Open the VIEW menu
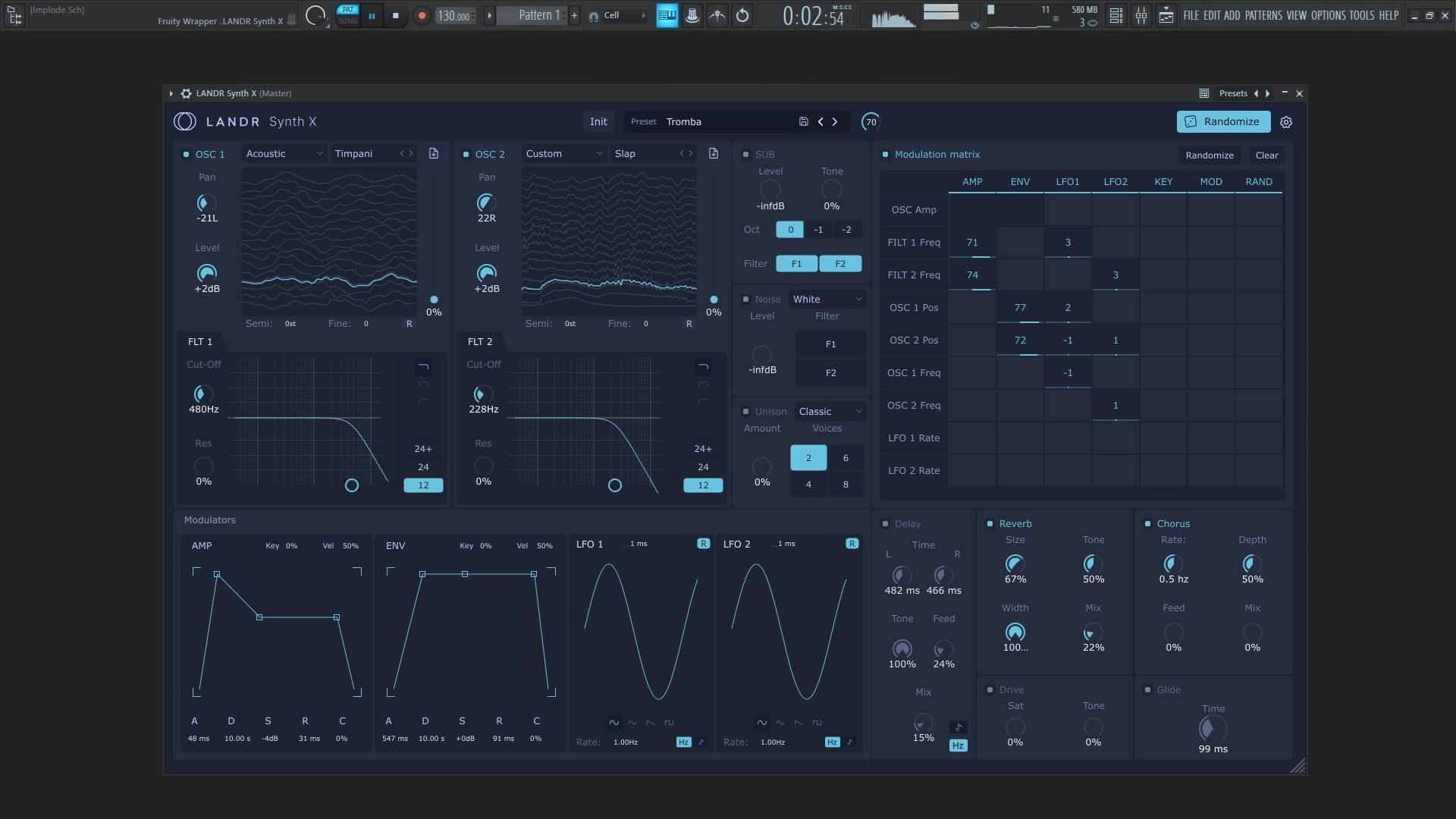This screenshot has width=1456, height=819. point(1296,15)
